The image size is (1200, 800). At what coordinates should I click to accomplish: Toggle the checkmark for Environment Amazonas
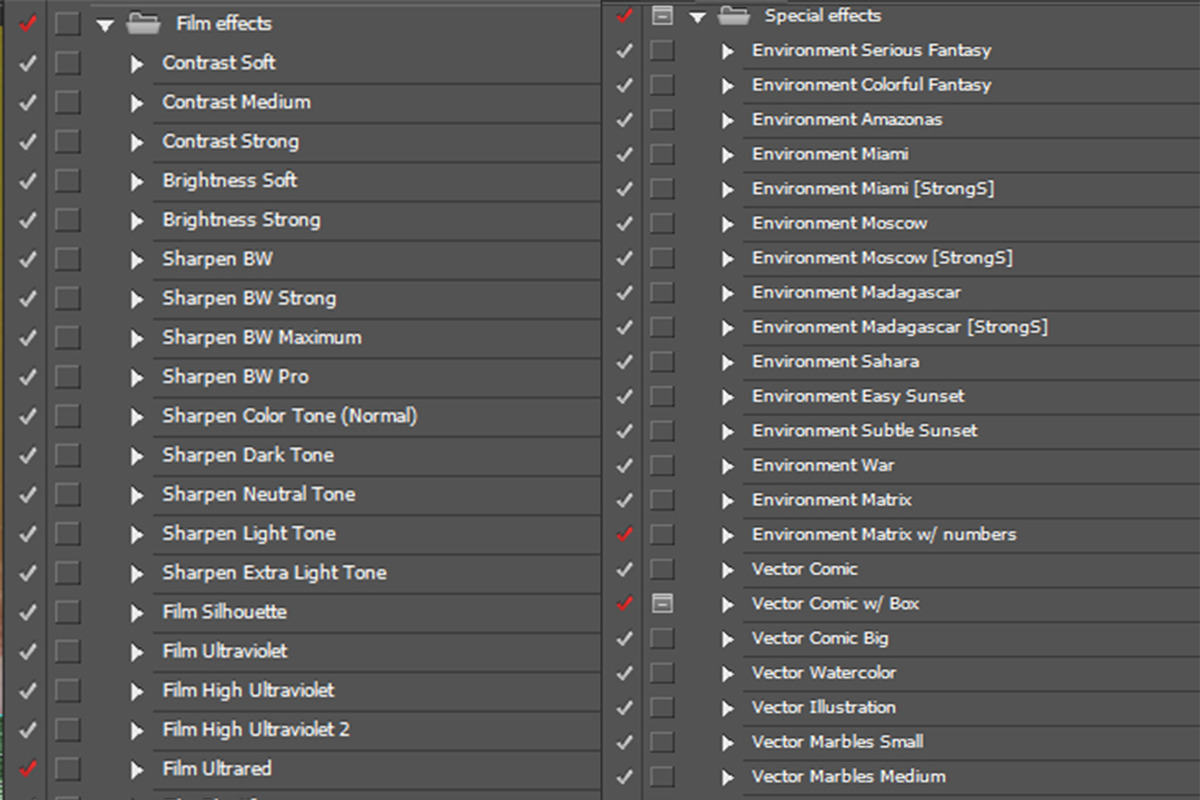[625, 120]
